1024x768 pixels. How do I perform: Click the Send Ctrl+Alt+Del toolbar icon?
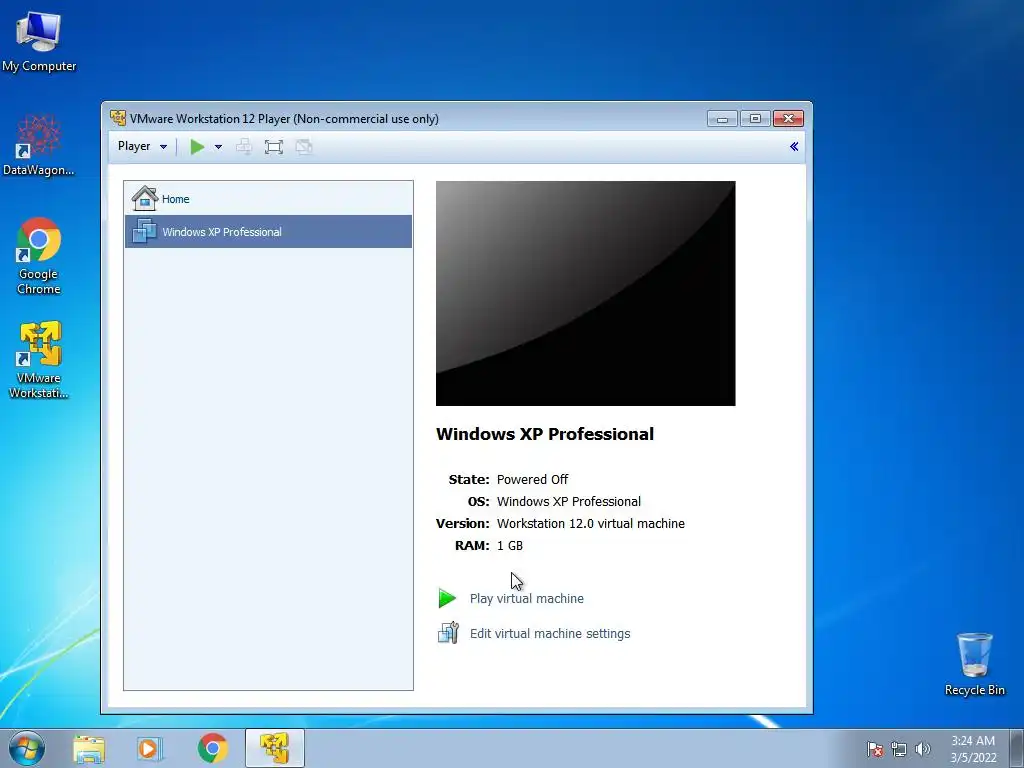244,146
